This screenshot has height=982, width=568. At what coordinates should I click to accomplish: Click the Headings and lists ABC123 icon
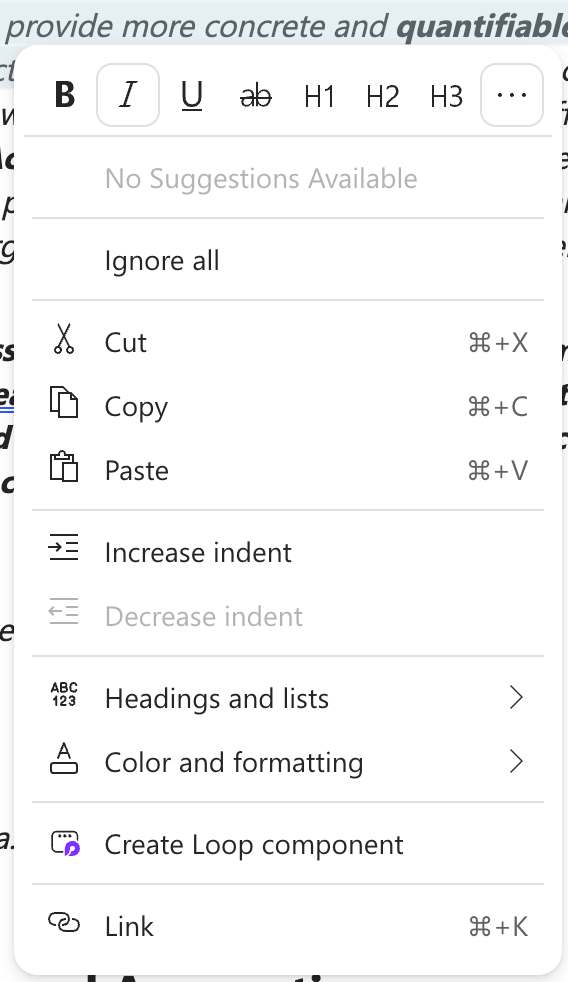[x=64, y=695]
